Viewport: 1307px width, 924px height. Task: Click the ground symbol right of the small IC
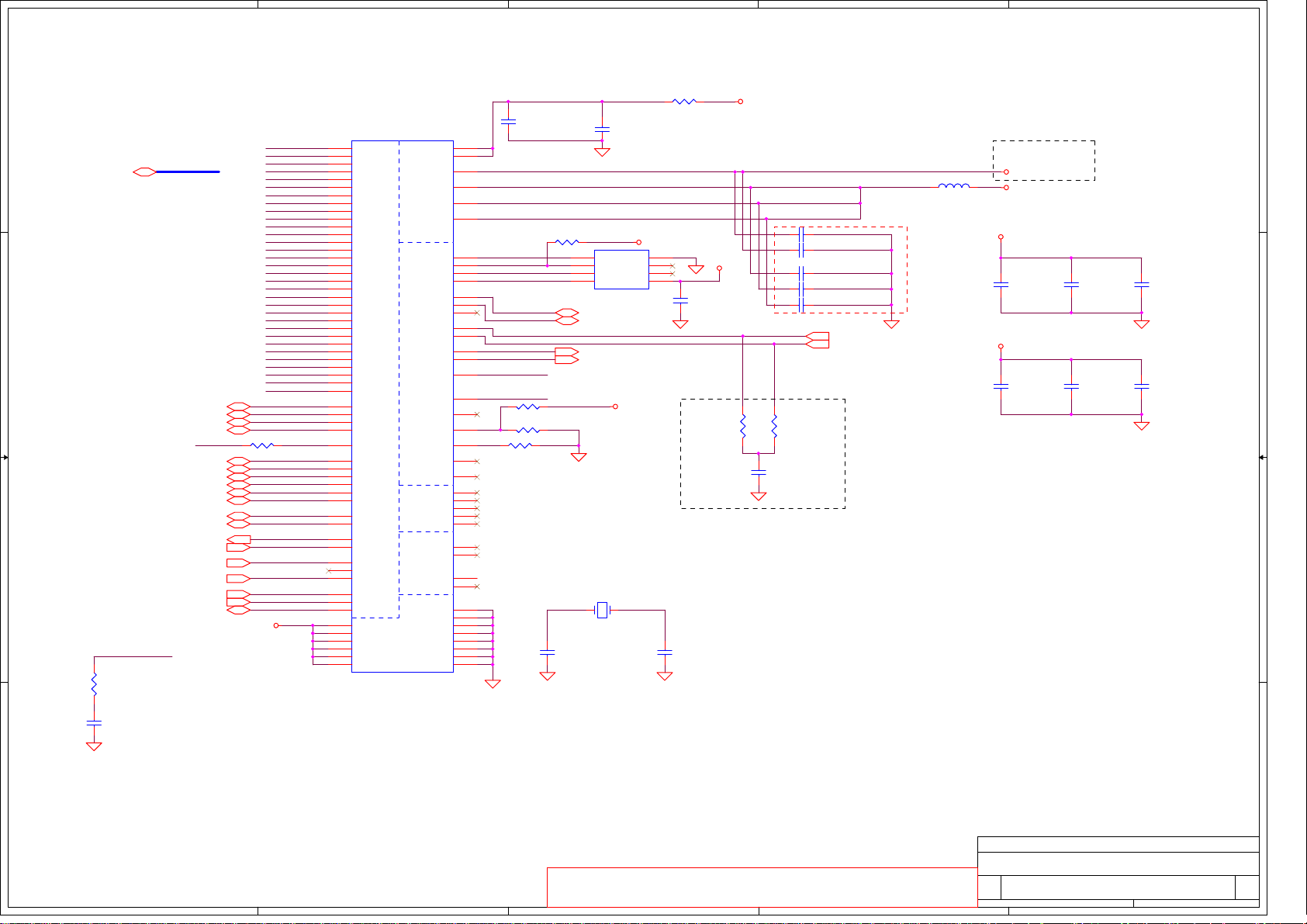[696, 269]
